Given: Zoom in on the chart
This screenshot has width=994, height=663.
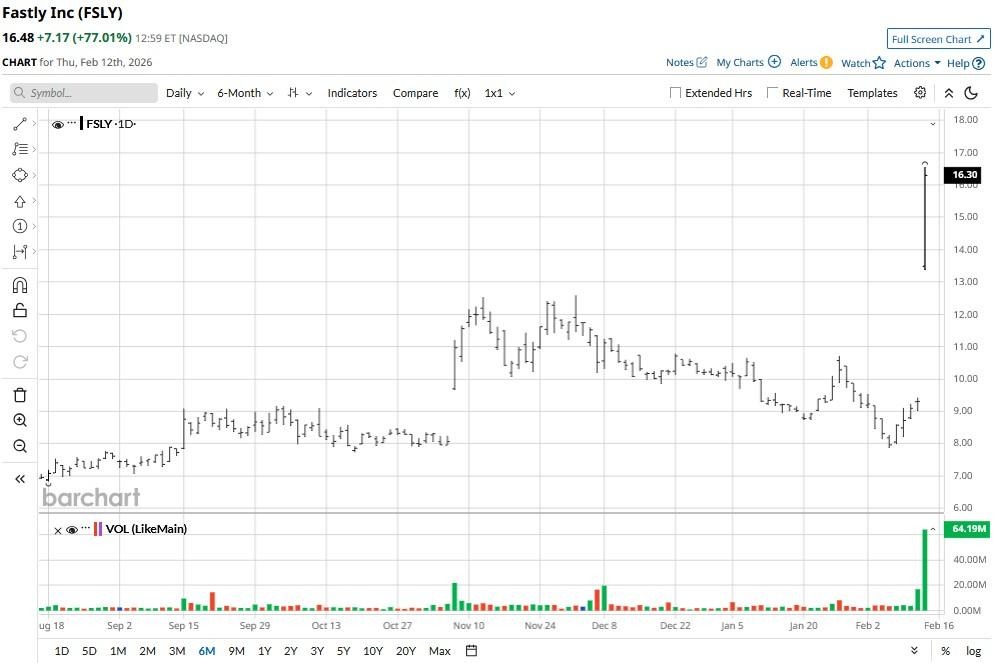Looking at the screenshot, I should (x=20, y=420).
